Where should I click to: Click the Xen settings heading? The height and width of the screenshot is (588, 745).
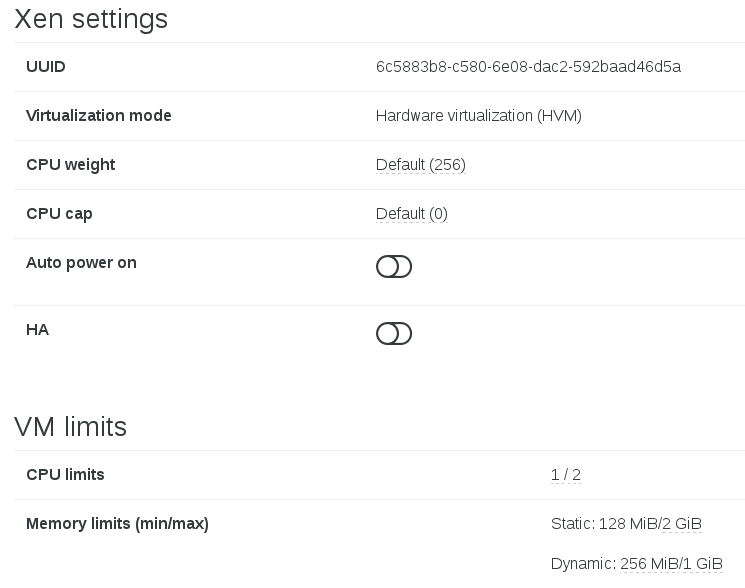pos(91,19)
